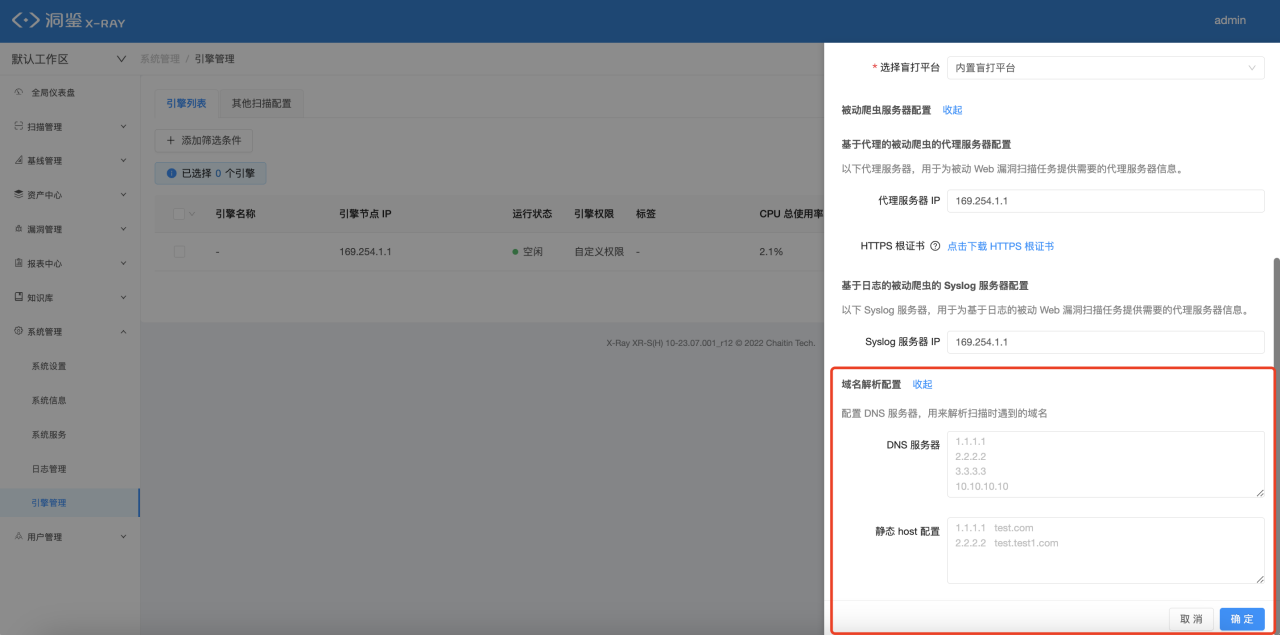The height and width of the screenshot is (635, 1280).
Task: Click the 引擎名称 column header
Action: click(x=235, y=213)
